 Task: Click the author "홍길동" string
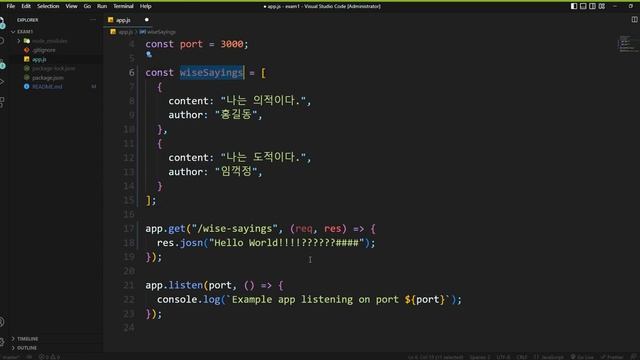pos(235,115)
